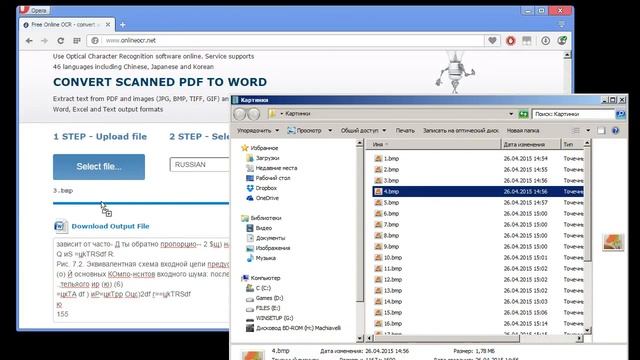Click file list vertical scrollbar
Screen dimensions: 640x360
click(x=587, y=204)
